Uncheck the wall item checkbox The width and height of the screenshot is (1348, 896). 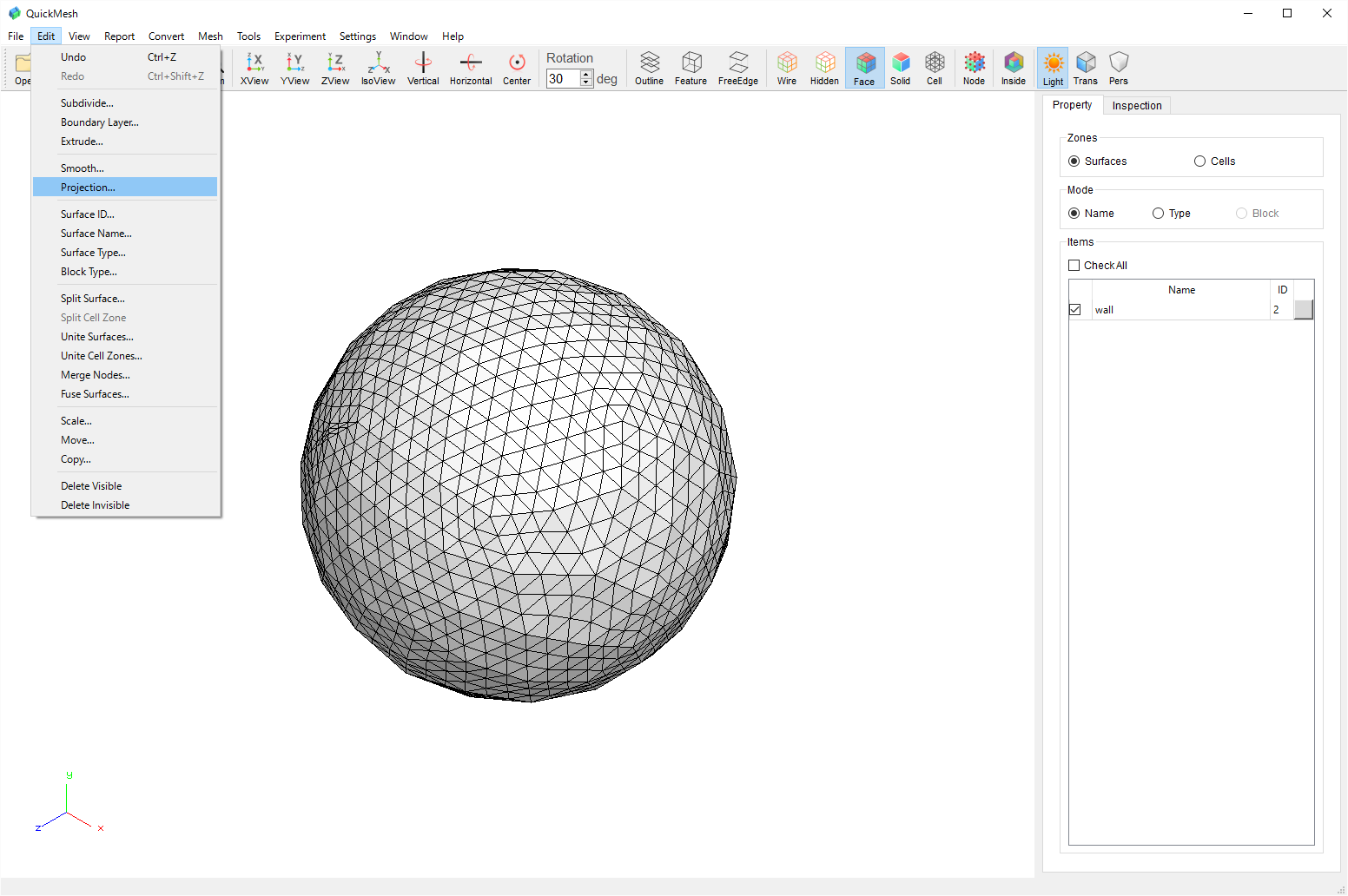click(x=1075, y=310)
